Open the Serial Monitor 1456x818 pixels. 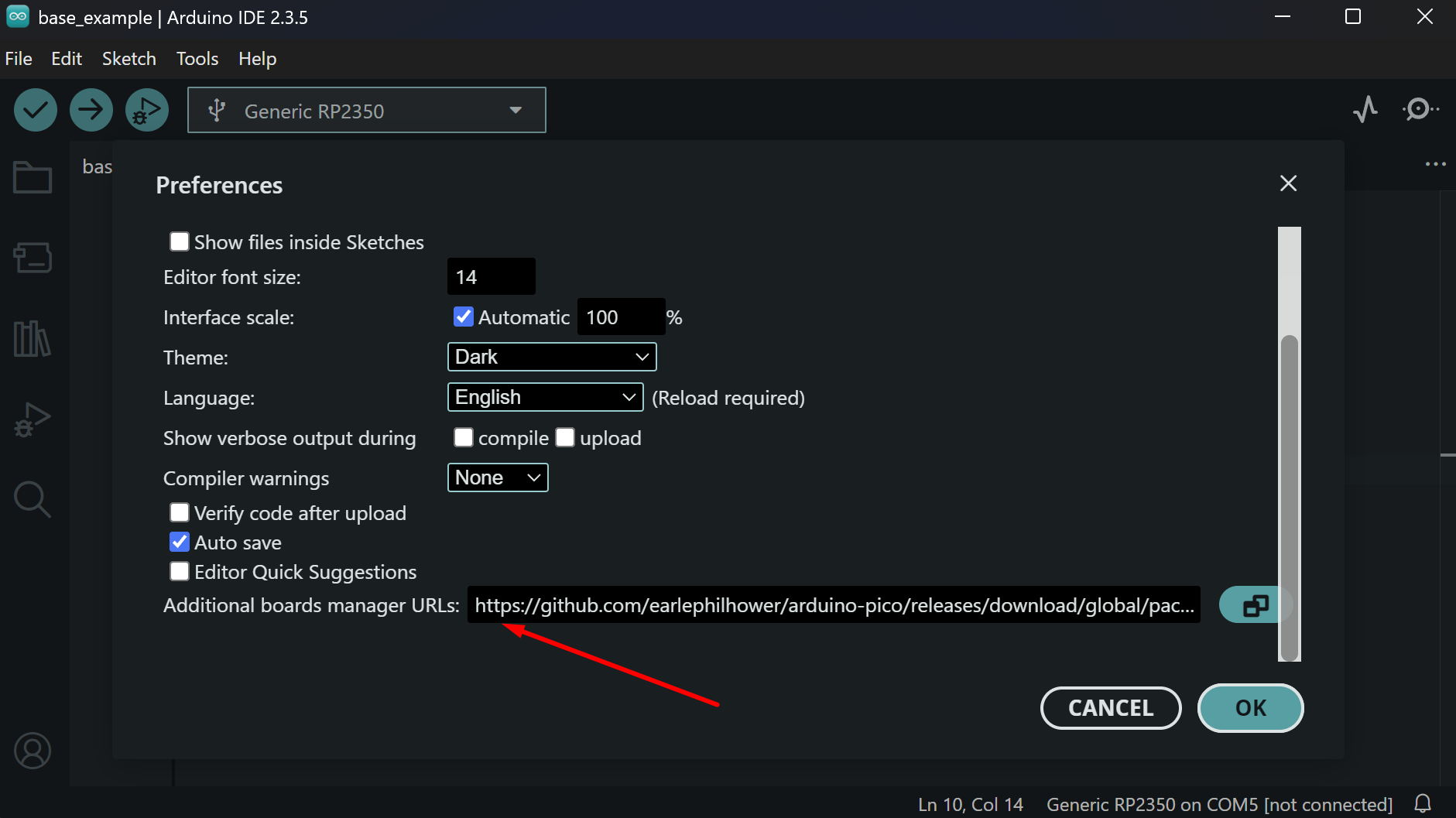point(1420,109)
